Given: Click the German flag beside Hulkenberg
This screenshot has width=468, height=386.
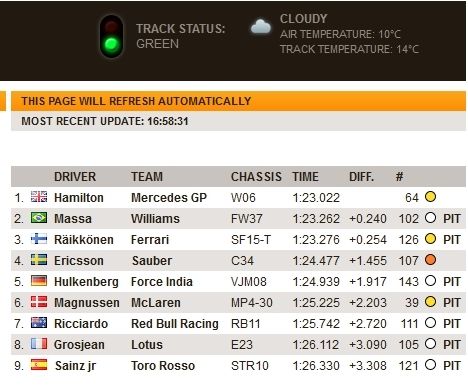Looking at the screenshot, I should [39, 281].
